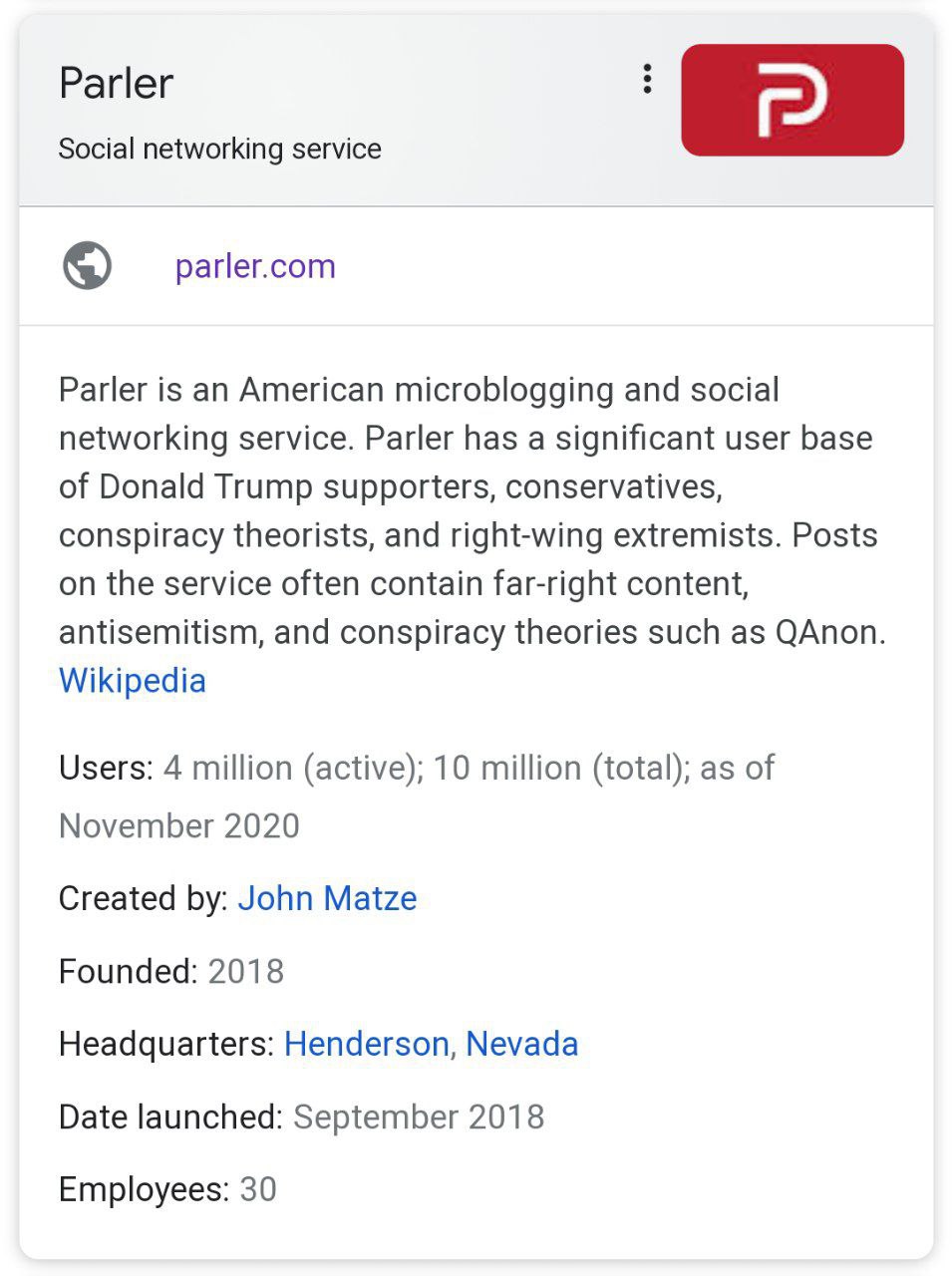Click the globe website icon

click(x=88, y=266)
